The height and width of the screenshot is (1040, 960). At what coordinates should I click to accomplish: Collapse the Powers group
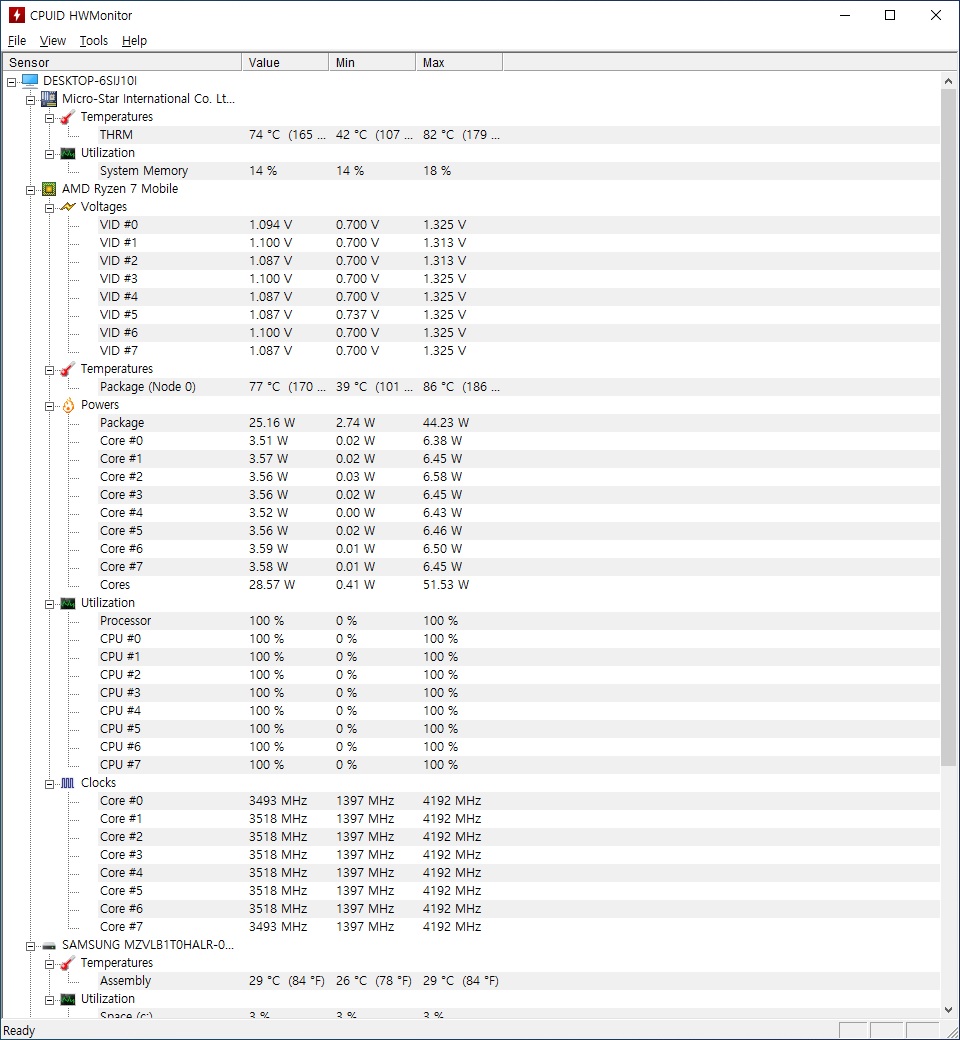click(49, 406)
